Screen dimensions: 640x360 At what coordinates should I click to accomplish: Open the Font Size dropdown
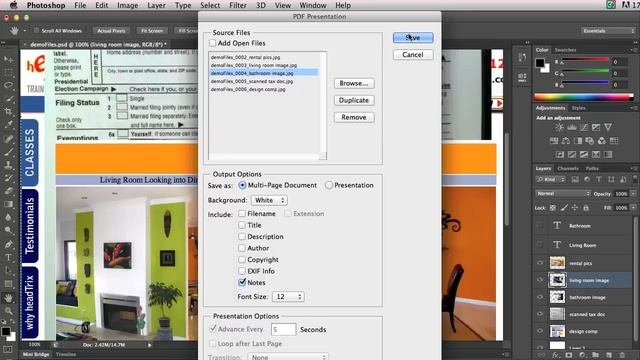(x=288, y=296)
